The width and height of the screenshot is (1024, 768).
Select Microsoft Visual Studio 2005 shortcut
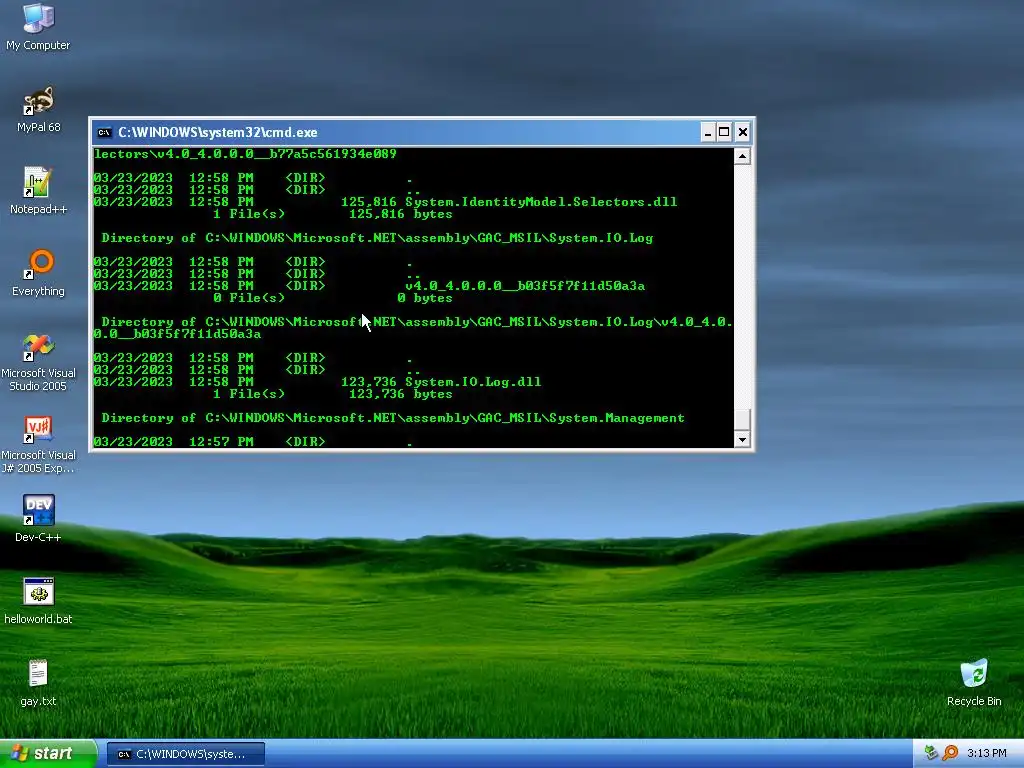(x=38, y=361)
